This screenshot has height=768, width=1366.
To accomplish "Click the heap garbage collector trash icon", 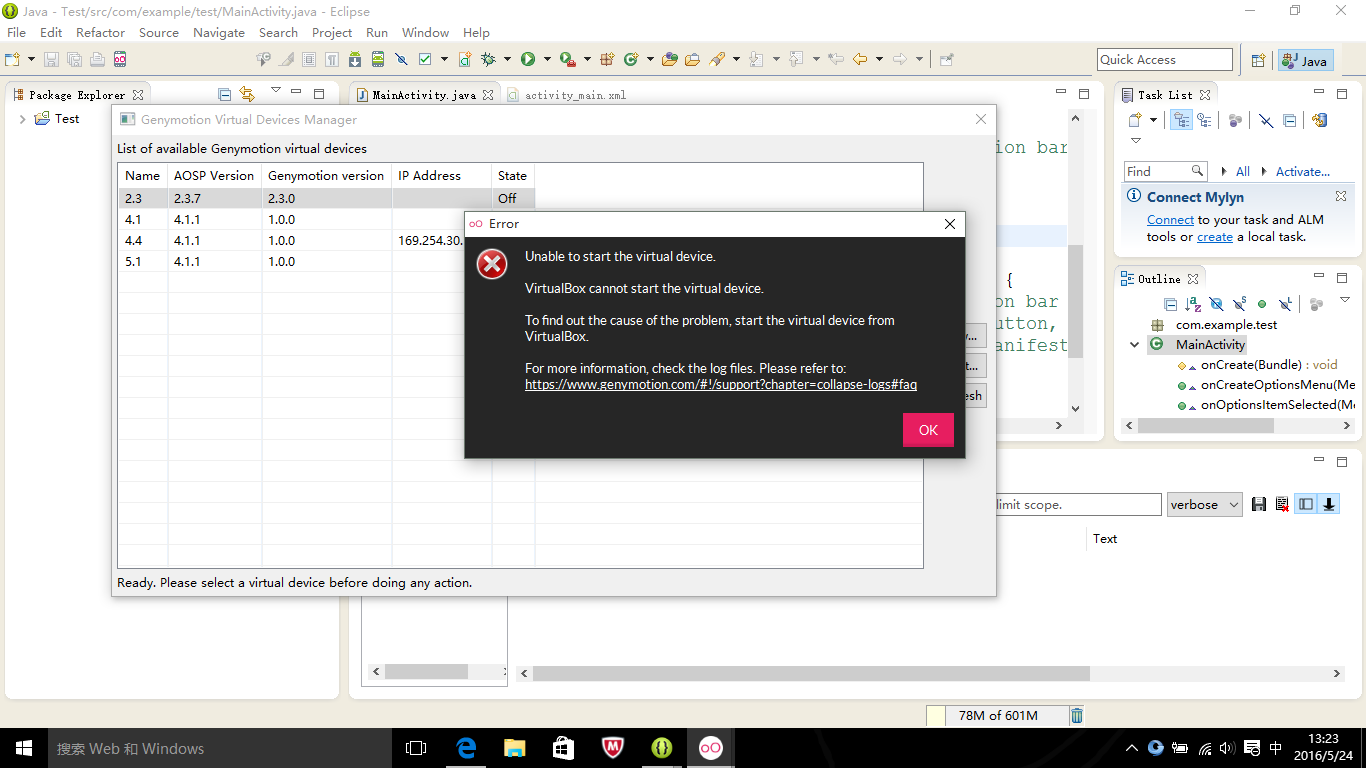I will pos(1076,715).
